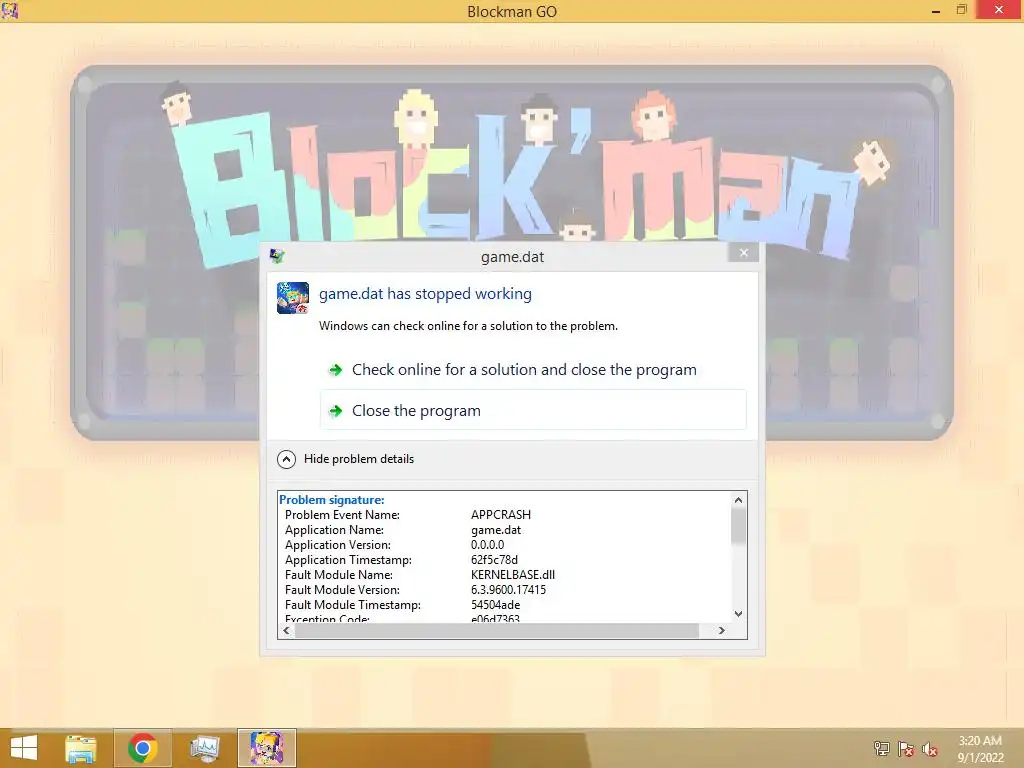Screen dimensions: 1024x768
Task: Click the game.dat has stopped working heading
Action: click(x=425, y=294)
